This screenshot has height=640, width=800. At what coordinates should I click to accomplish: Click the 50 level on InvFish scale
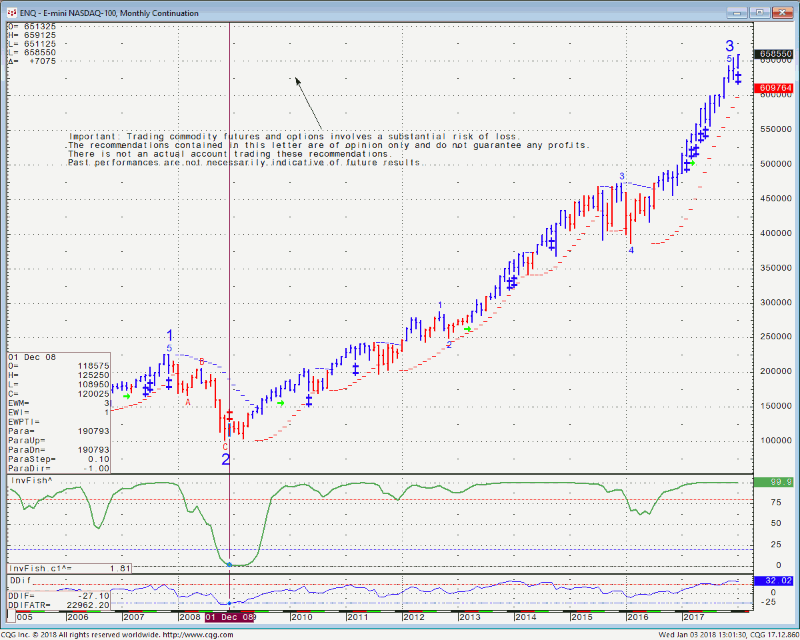coord(776,524)
